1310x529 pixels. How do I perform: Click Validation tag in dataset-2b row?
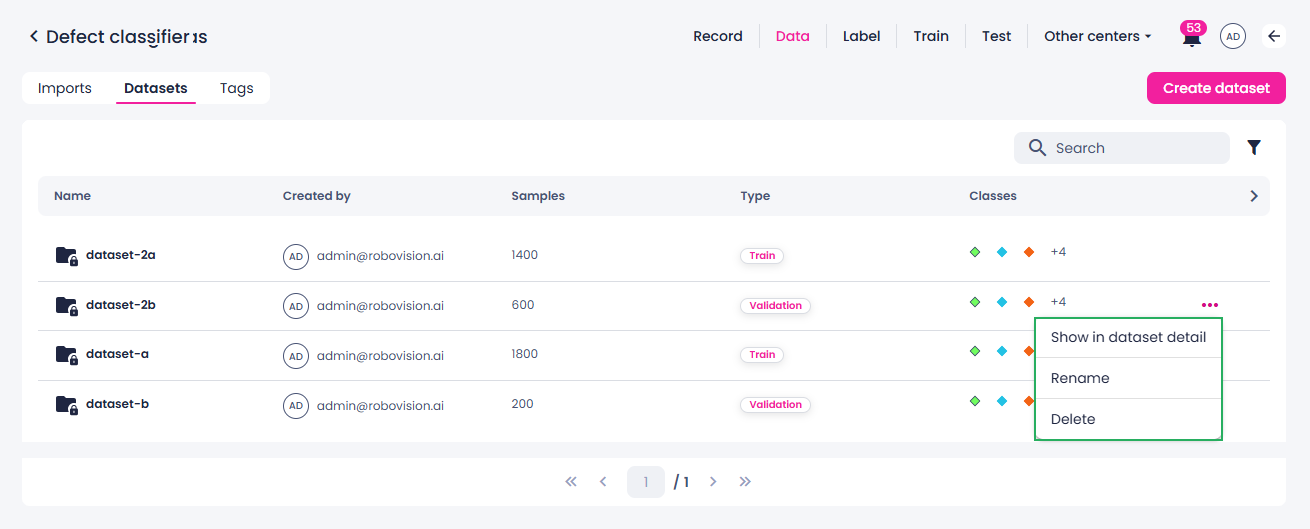click(775, 306)
